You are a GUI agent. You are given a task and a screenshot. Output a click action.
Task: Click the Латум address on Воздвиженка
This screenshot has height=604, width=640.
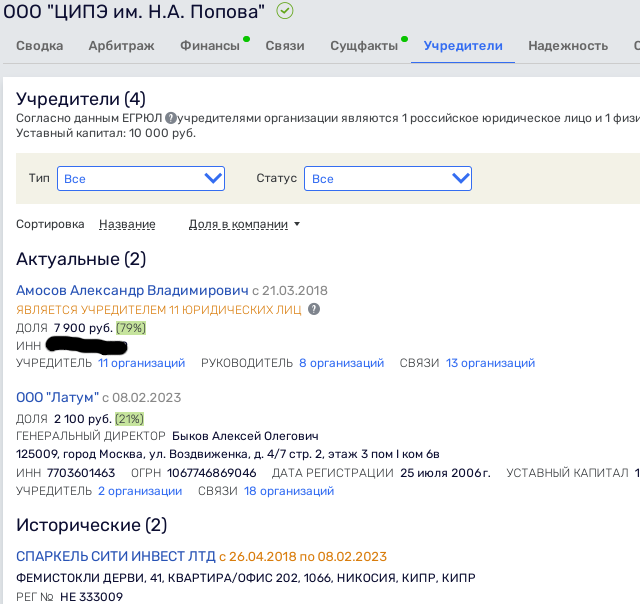click(x=227, y=454)
